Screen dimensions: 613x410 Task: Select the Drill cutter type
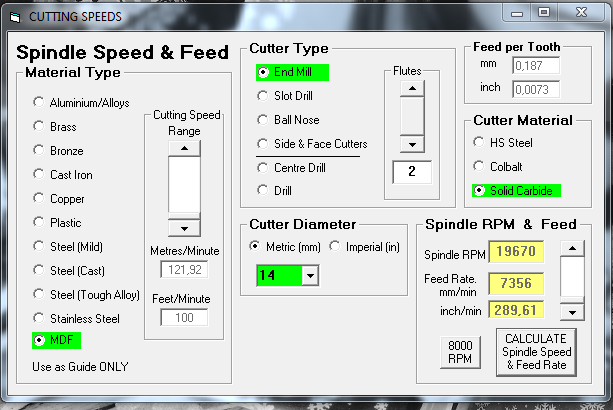pos(263,190)
